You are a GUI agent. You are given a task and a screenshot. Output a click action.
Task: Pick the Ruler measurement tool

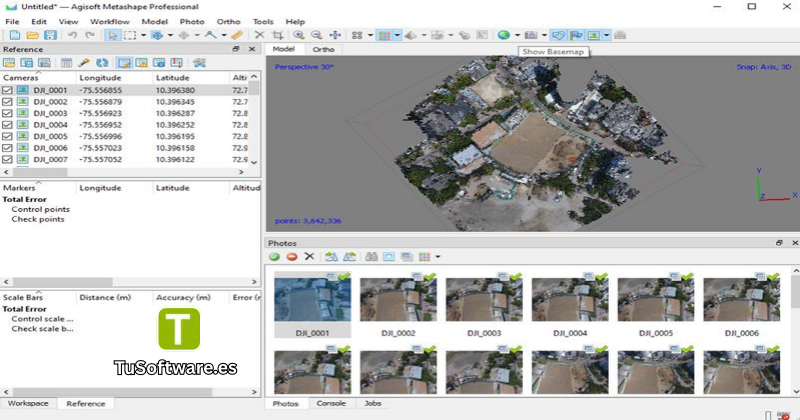pos(237,35)
